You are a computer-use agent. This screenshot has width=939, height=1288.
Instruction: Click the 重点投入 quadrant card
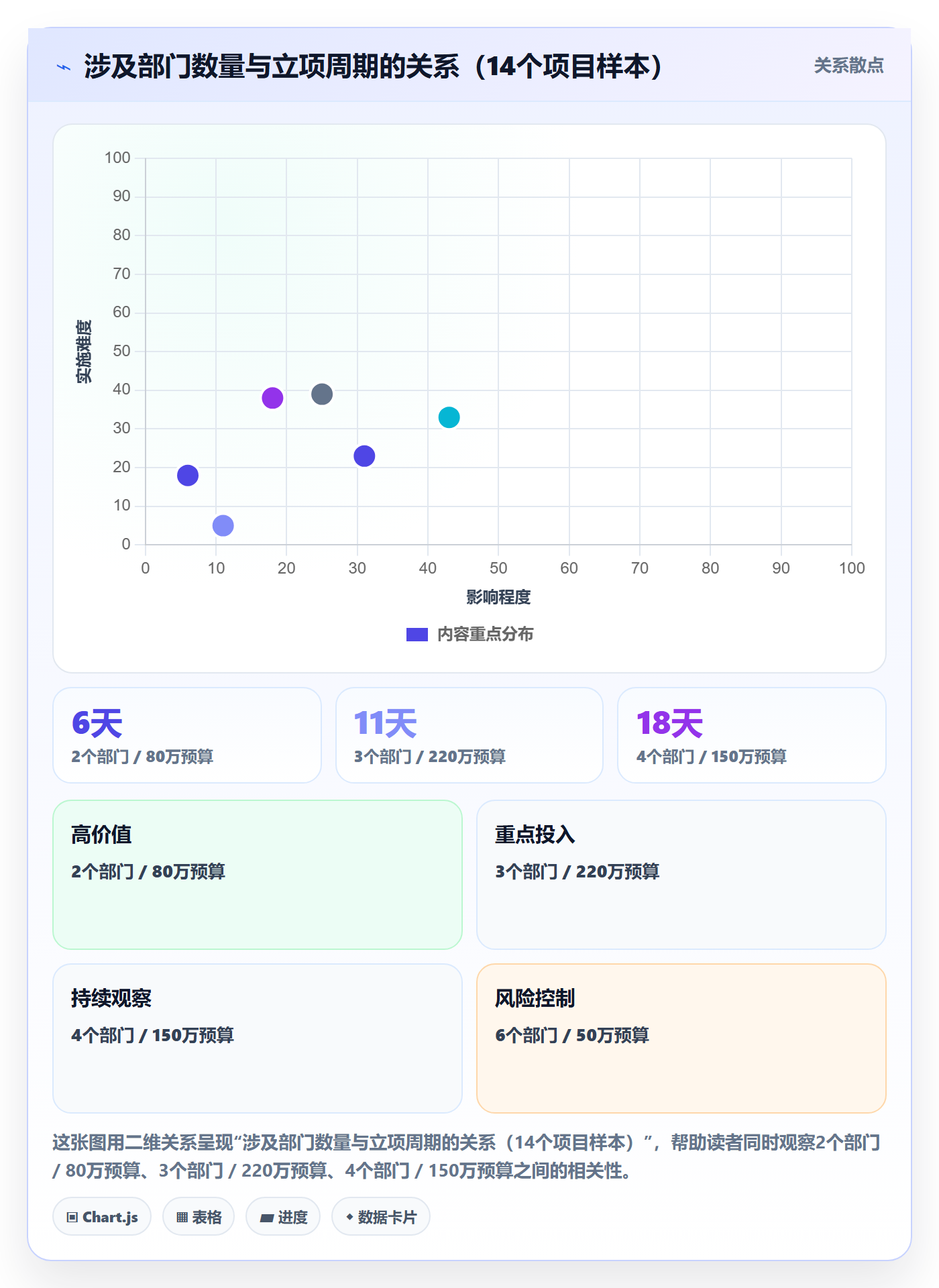681,875
